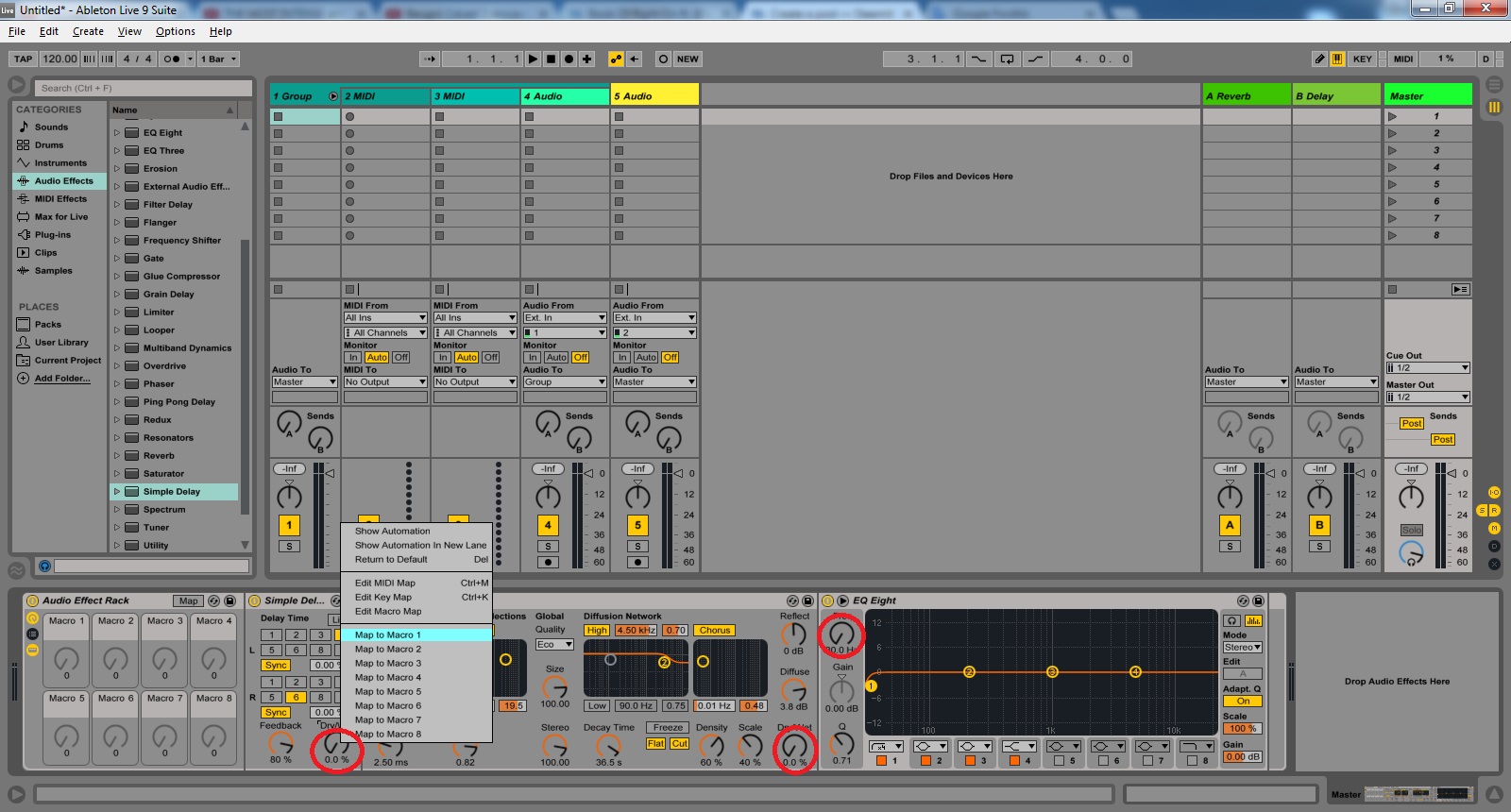The width and height of the screenshot is (1511, 812).
Task: Open Clips category in browser
Action: [x=45, y=253]
